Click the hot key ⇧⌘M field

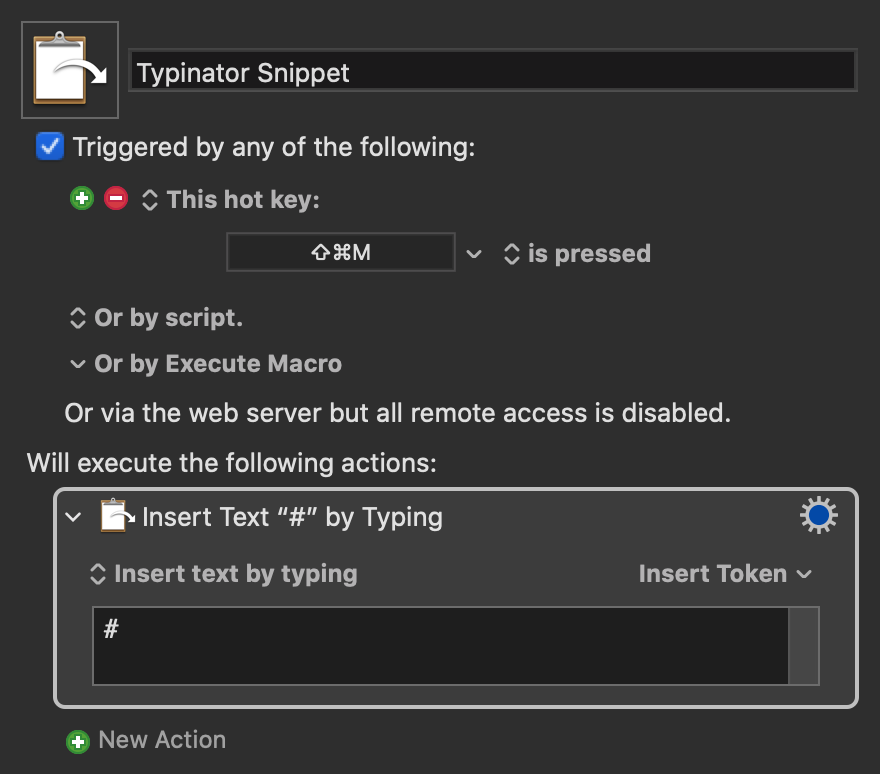(341, 252)
